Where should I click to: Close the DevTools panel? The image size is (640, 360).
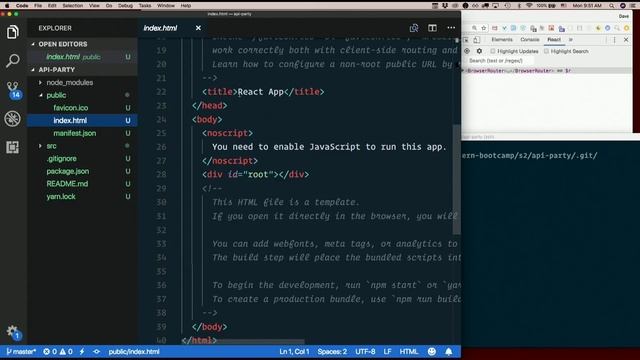[626, 40]
